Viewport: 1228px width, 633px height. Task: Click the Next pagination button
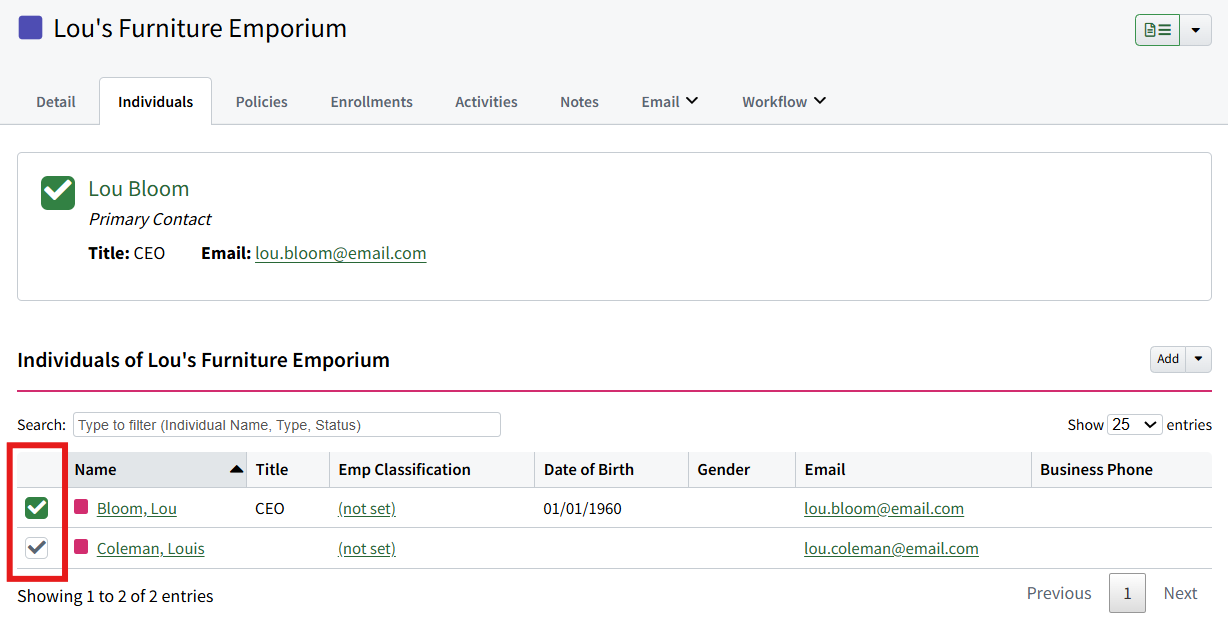click(1180, 593)
